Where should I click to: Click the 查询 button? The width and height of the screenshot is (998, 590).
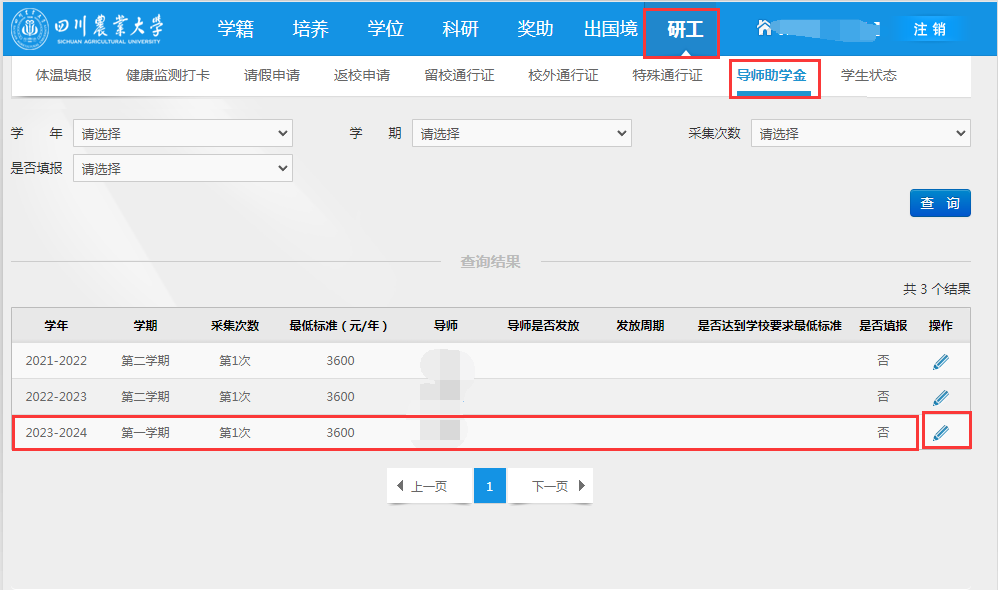tap(940, 203)
